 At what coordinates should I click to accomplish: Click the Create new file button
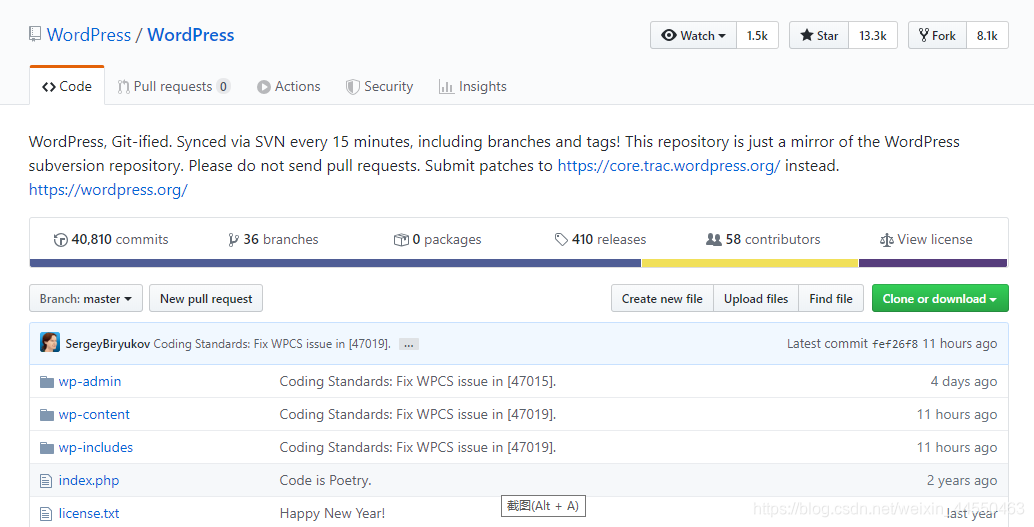point(662,299)
